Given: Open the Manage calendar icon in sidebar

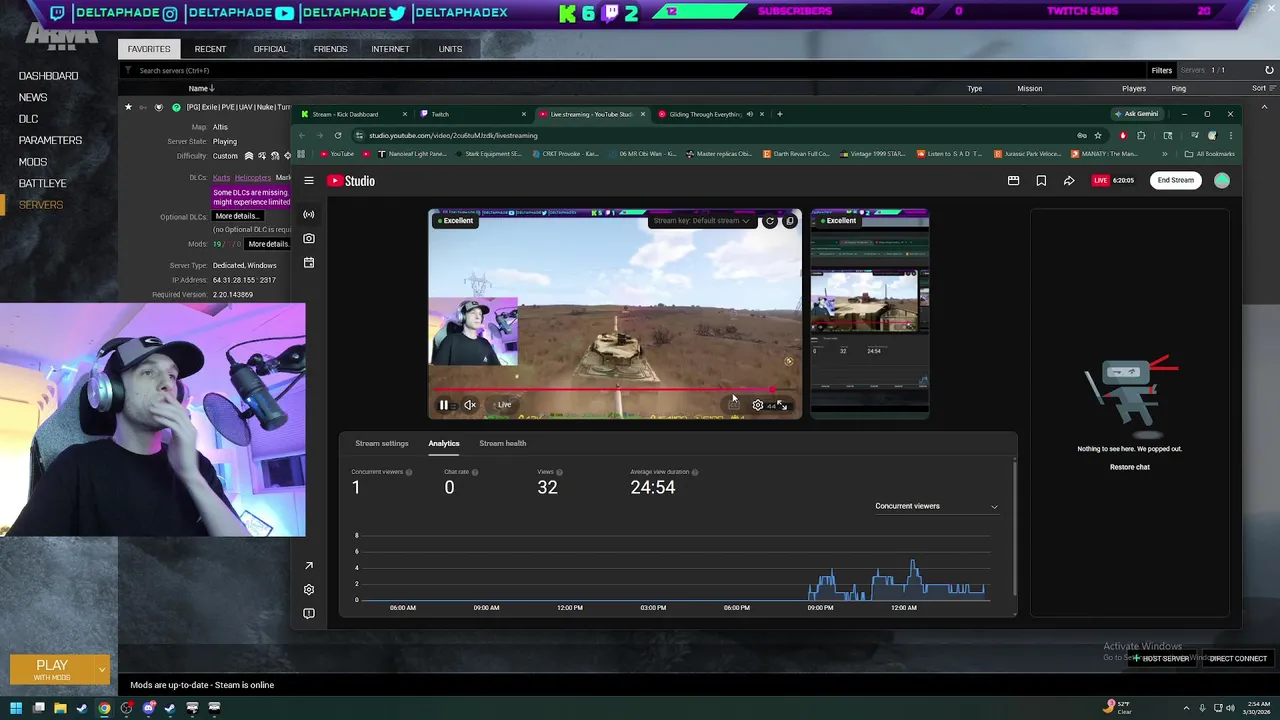Looking at the screenshot, I should pyautogui.click(x=309, y=262).
